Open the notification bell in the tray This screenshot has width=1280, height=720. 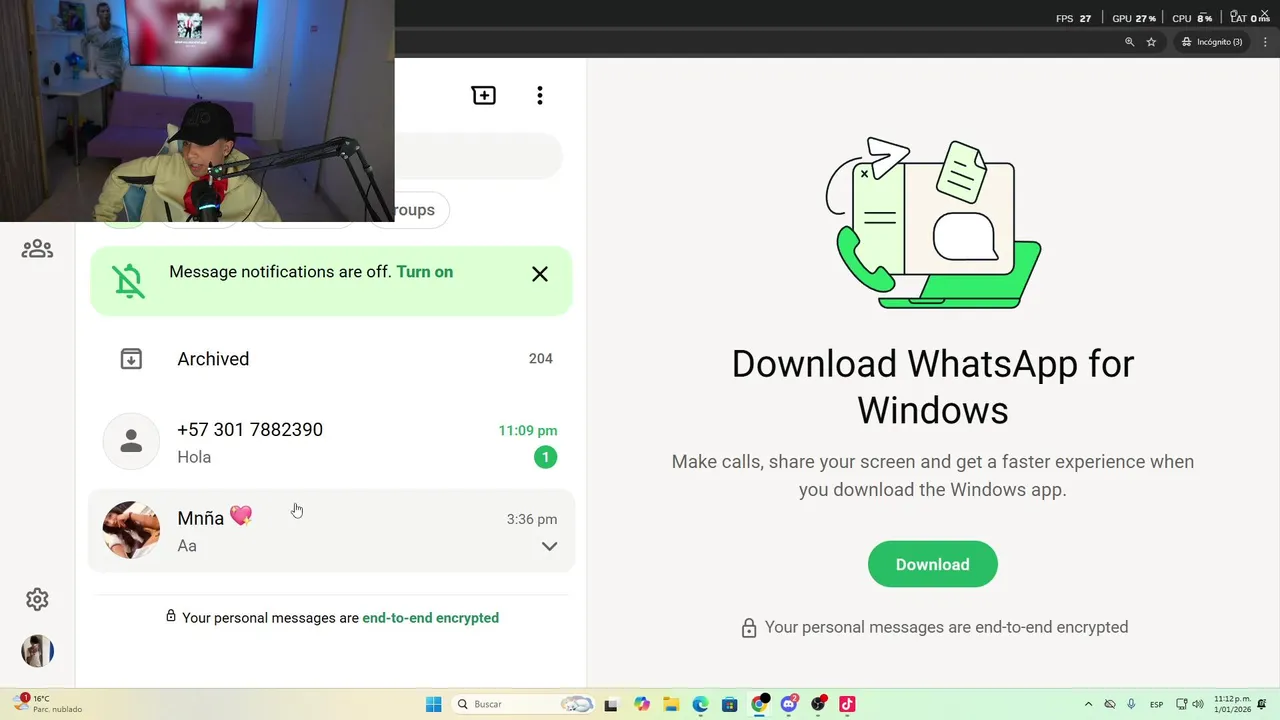tap(1263, 704)
